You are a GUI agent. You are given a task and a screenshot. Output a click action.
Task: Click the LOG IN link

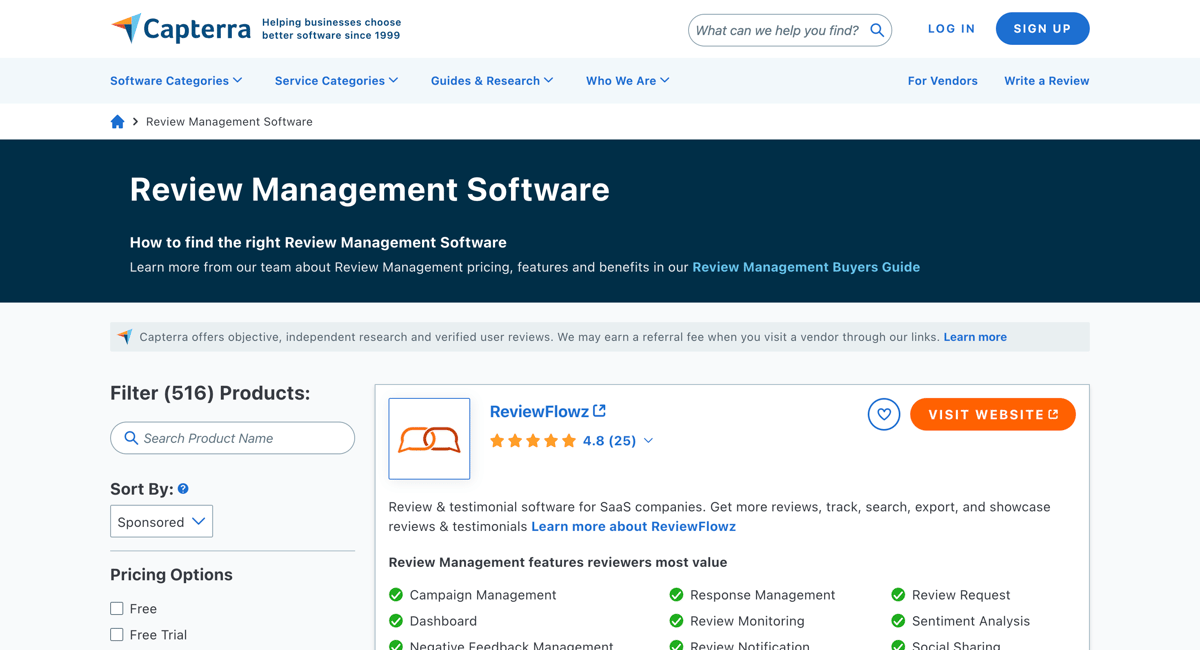point(951,29)
